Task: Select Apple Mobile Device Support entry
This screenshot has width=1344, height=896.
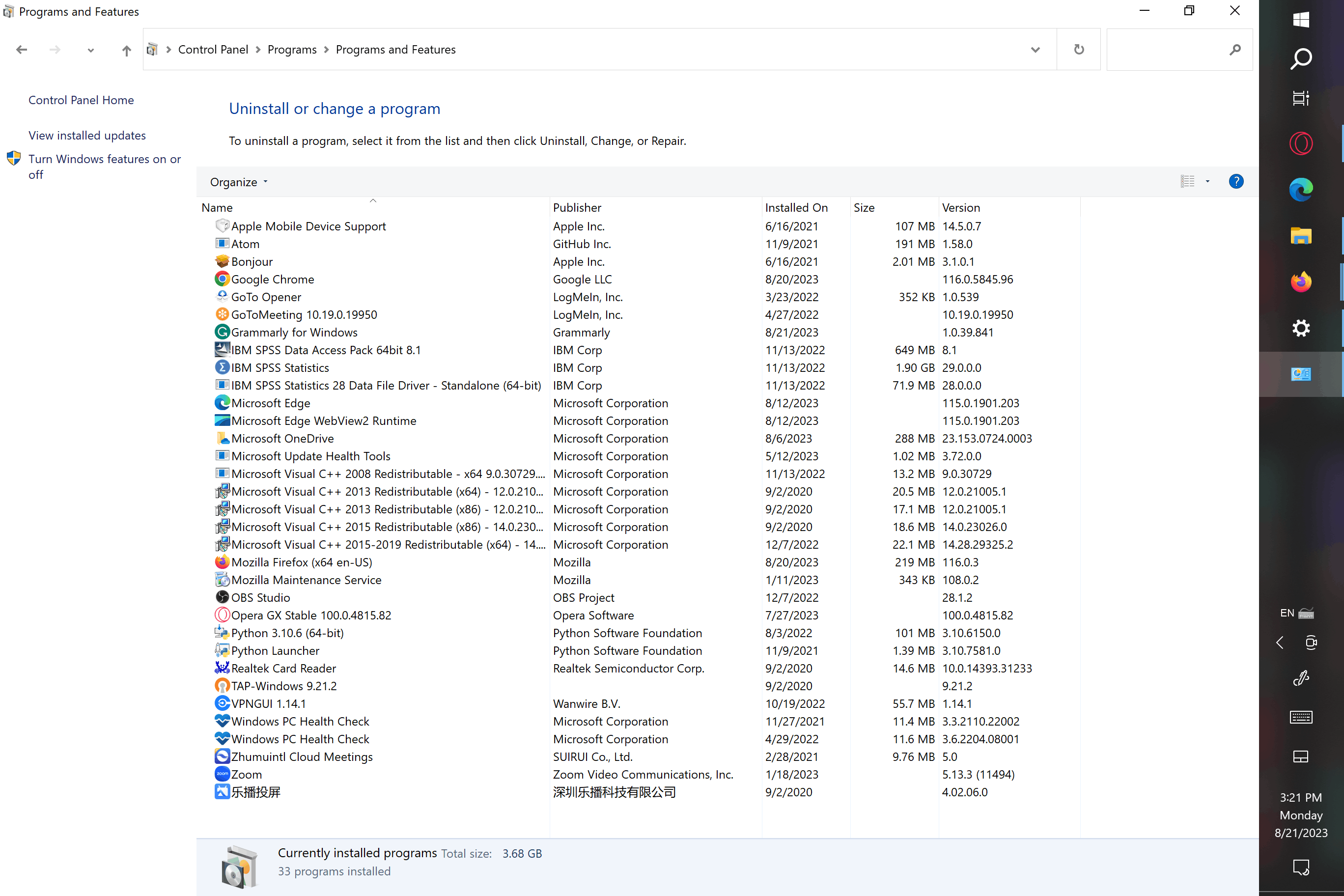Action: (640, 226)
